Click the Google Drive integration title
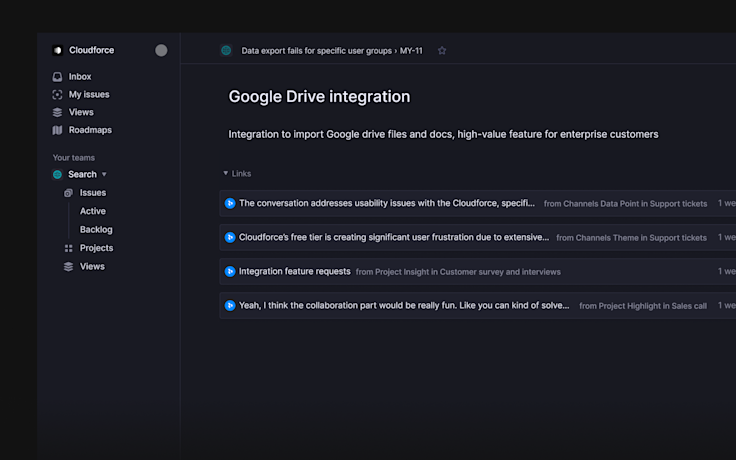 pyautogui.click(x=319, y=97)
